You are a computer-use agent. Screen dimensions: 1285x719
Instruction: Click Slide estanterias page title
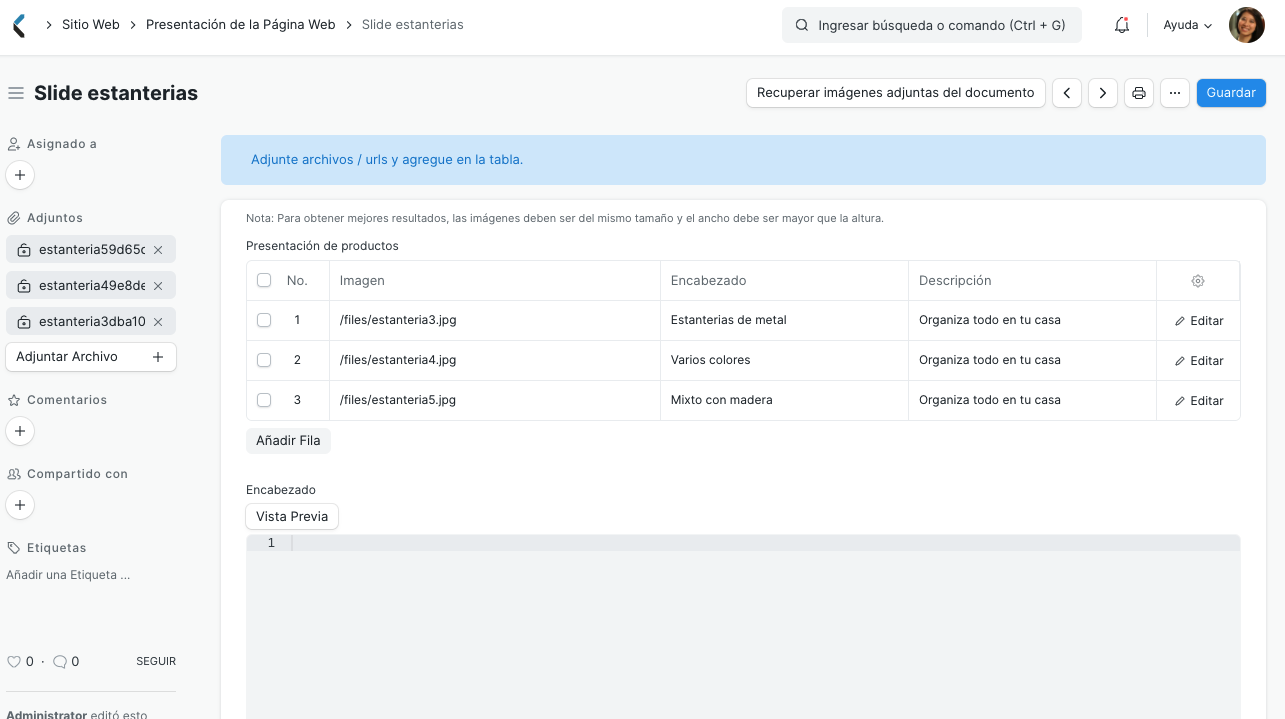(116, 93)
